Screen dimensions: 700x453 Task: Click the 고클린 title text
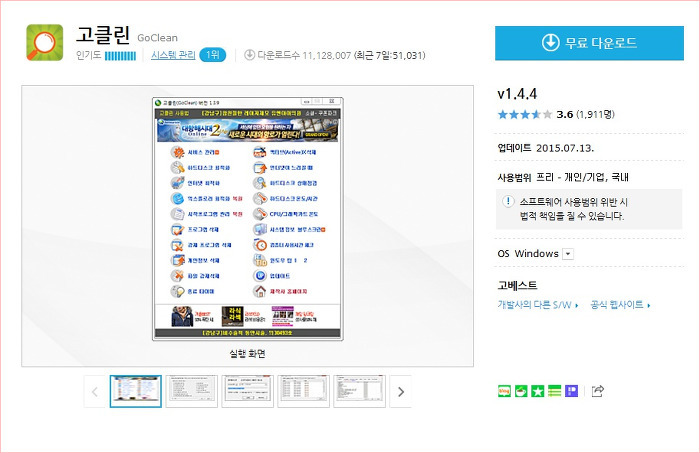tap(103, 35)
